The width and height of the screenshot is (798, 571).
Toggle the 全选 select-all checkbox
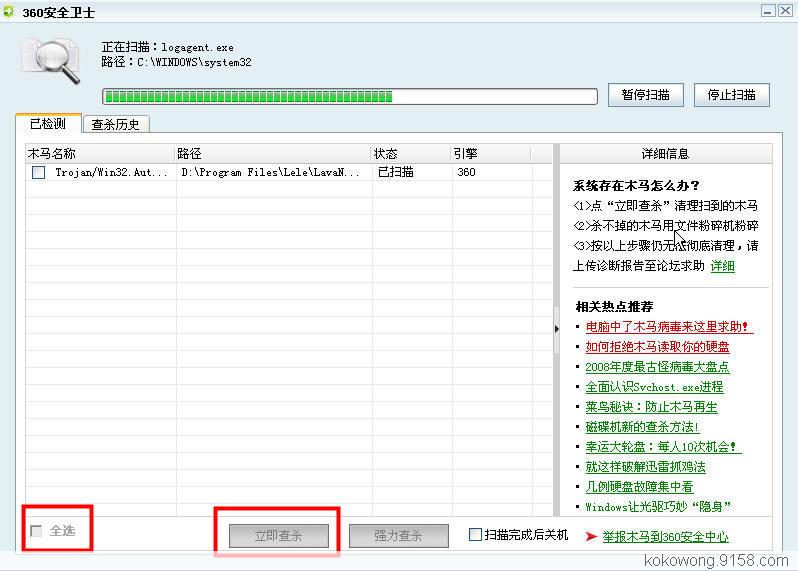[x=36, y=531]
